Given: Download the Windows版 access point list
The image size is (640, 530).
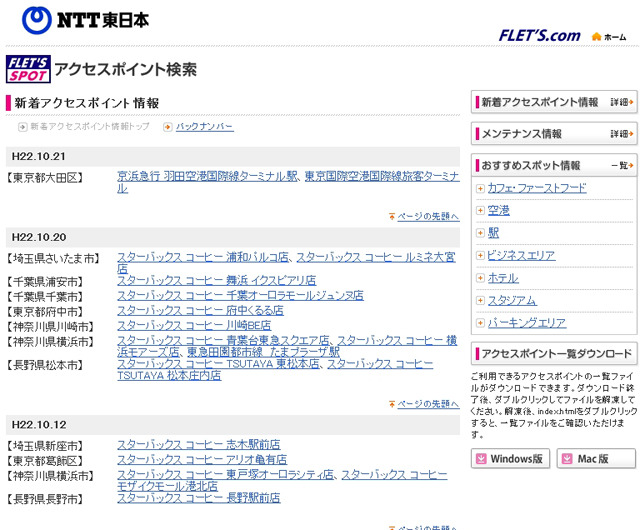Looking at the screenshot, I should pos(510,459).
